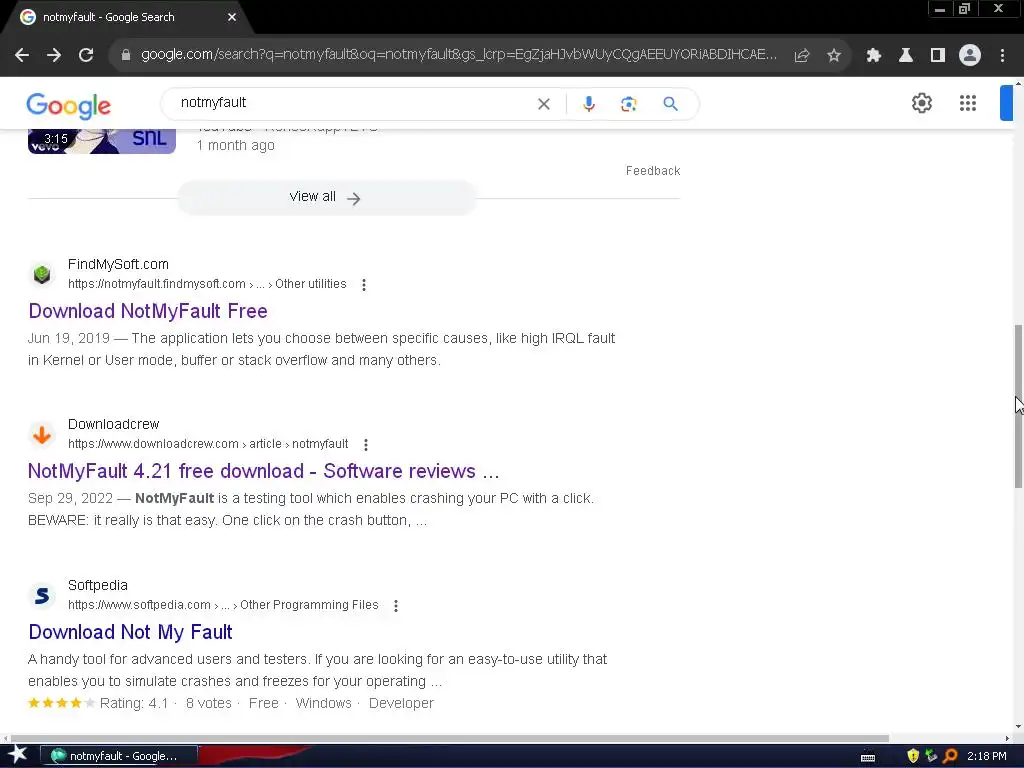Open the Chrome profile avatar
Viewport: 1024px width, 768px height.
click(970, 55)
